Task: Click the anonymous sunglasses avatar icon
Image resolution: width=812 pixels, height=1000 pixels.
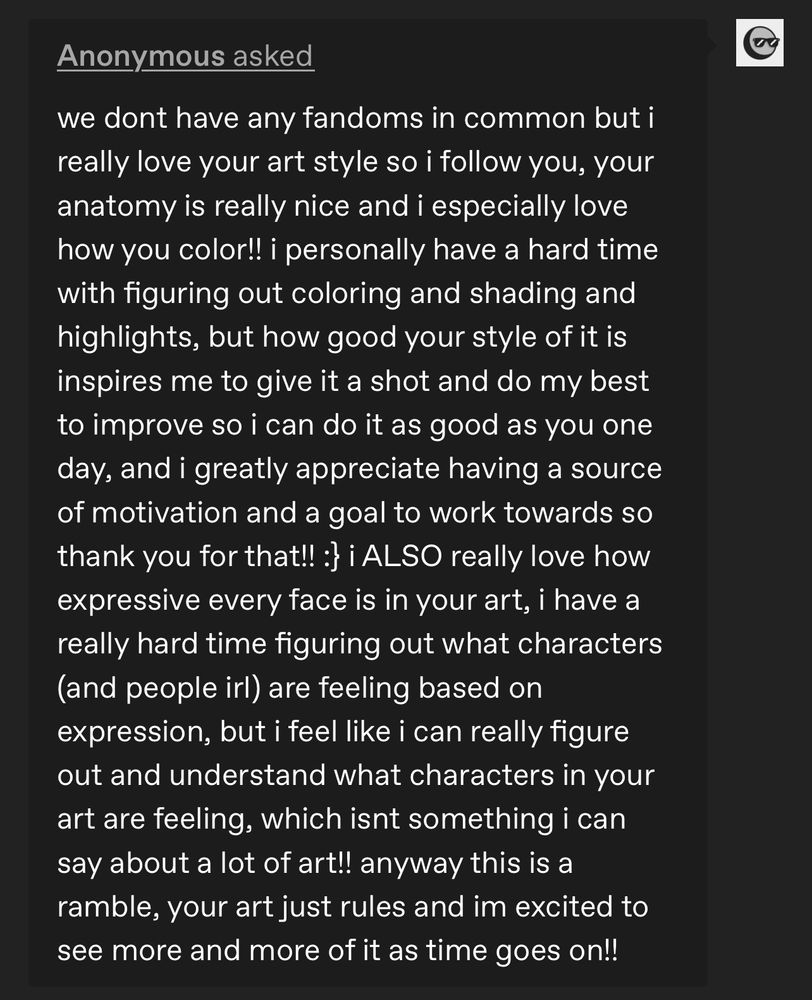Action: coord(759,43)
